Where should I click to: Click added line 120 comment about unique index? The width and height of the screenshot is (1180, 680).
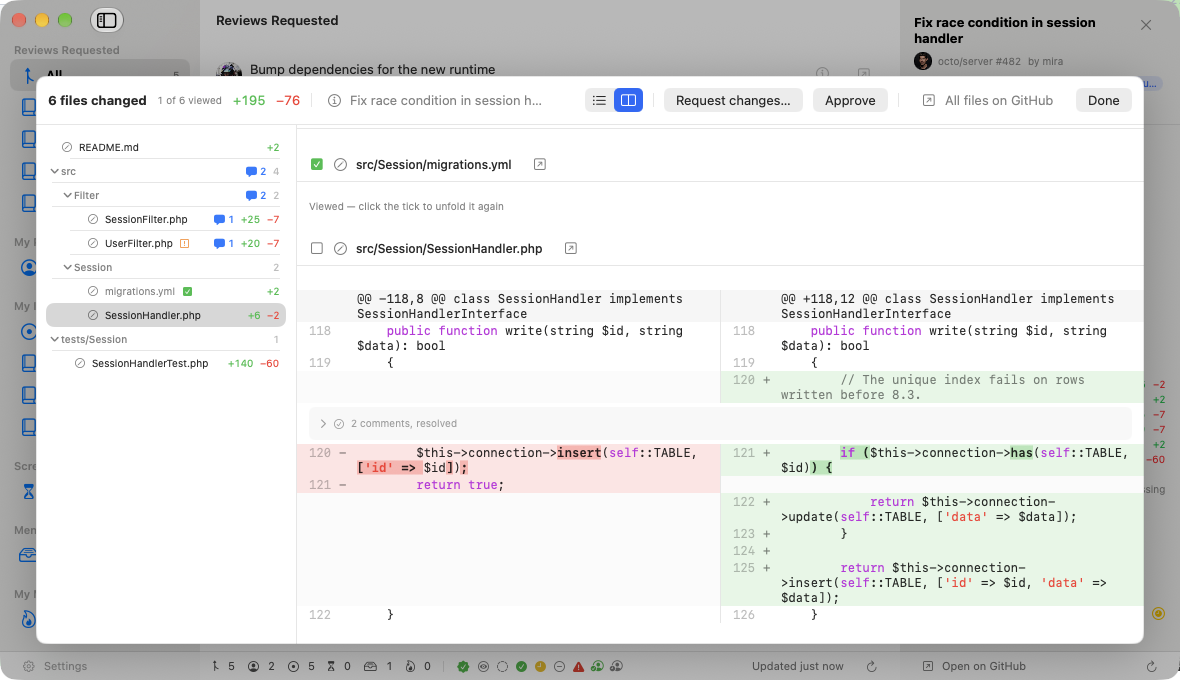[932, 387]
